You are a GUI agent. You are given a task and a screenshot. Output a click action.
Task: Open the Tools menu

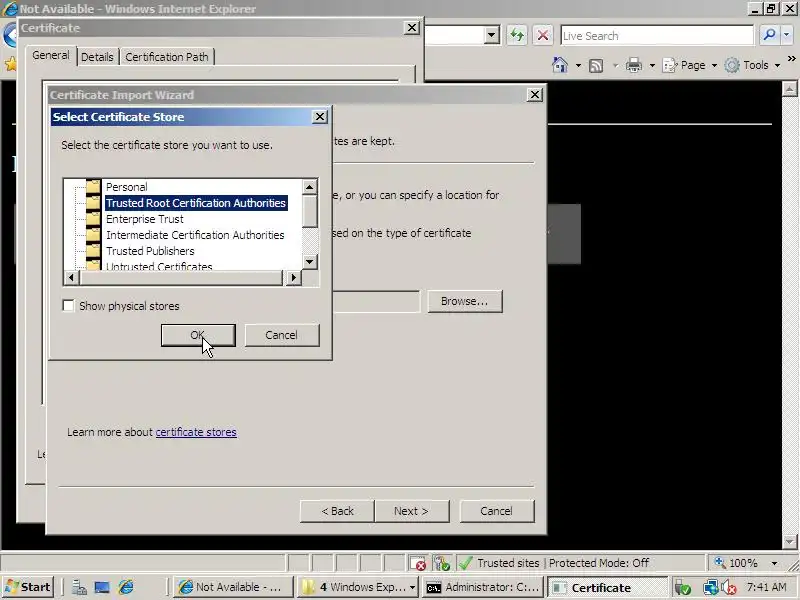tap(753, 65)
